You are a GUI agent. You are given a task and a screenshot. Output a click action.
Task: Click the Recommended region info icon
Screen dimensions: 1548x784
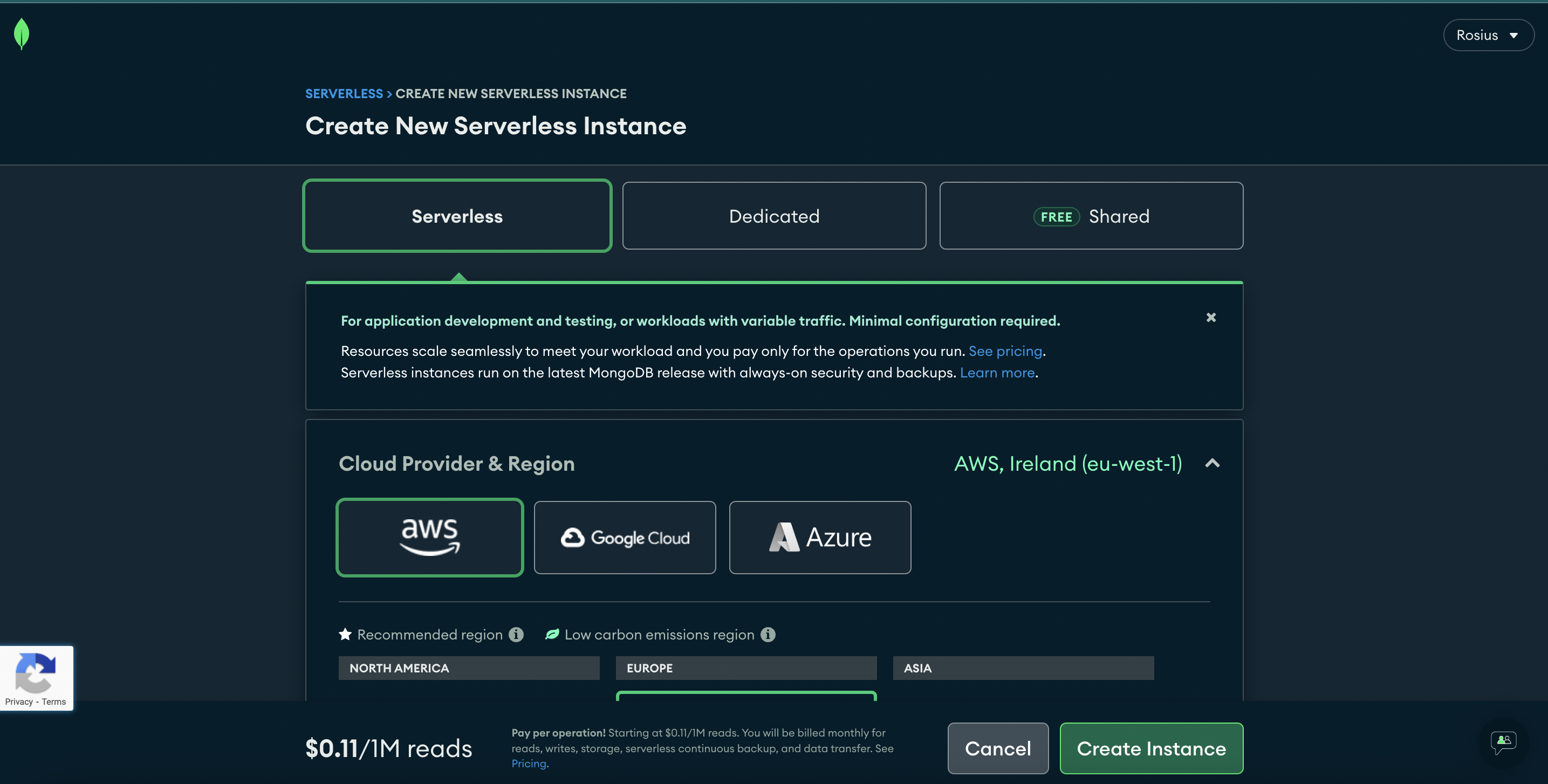pos(516,635)
